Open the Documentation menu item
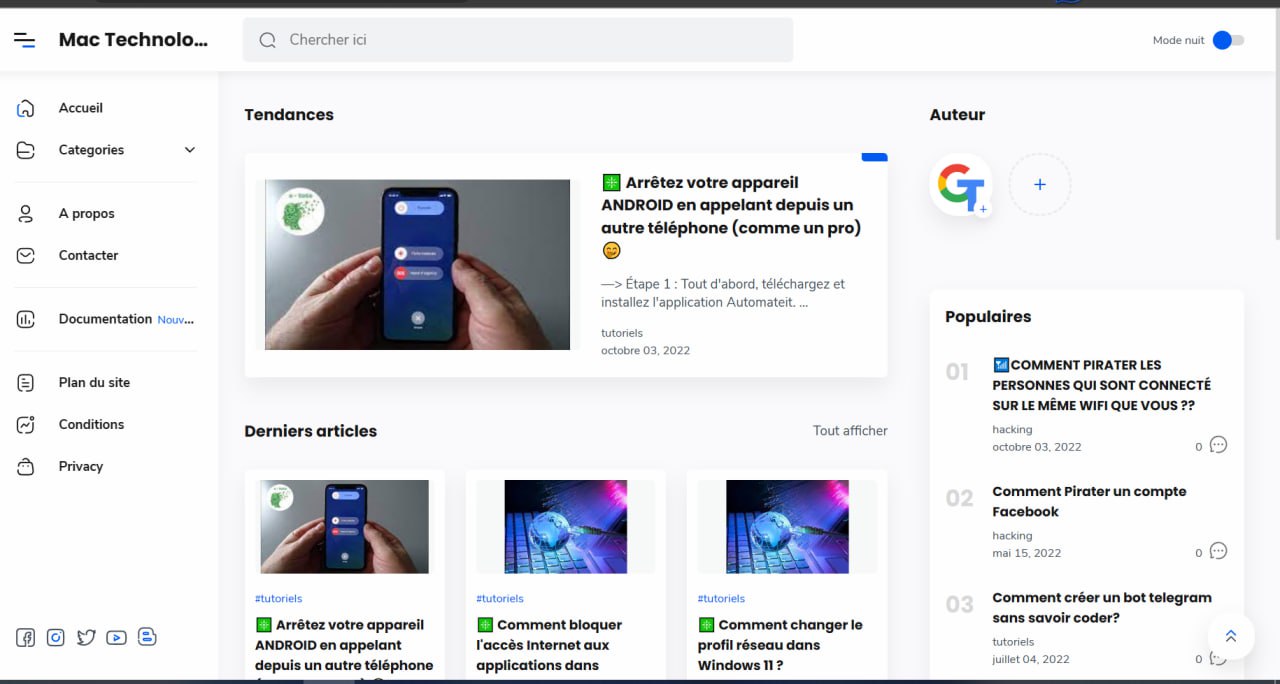This screenshot has width=1280, height=684. [105, 319]
